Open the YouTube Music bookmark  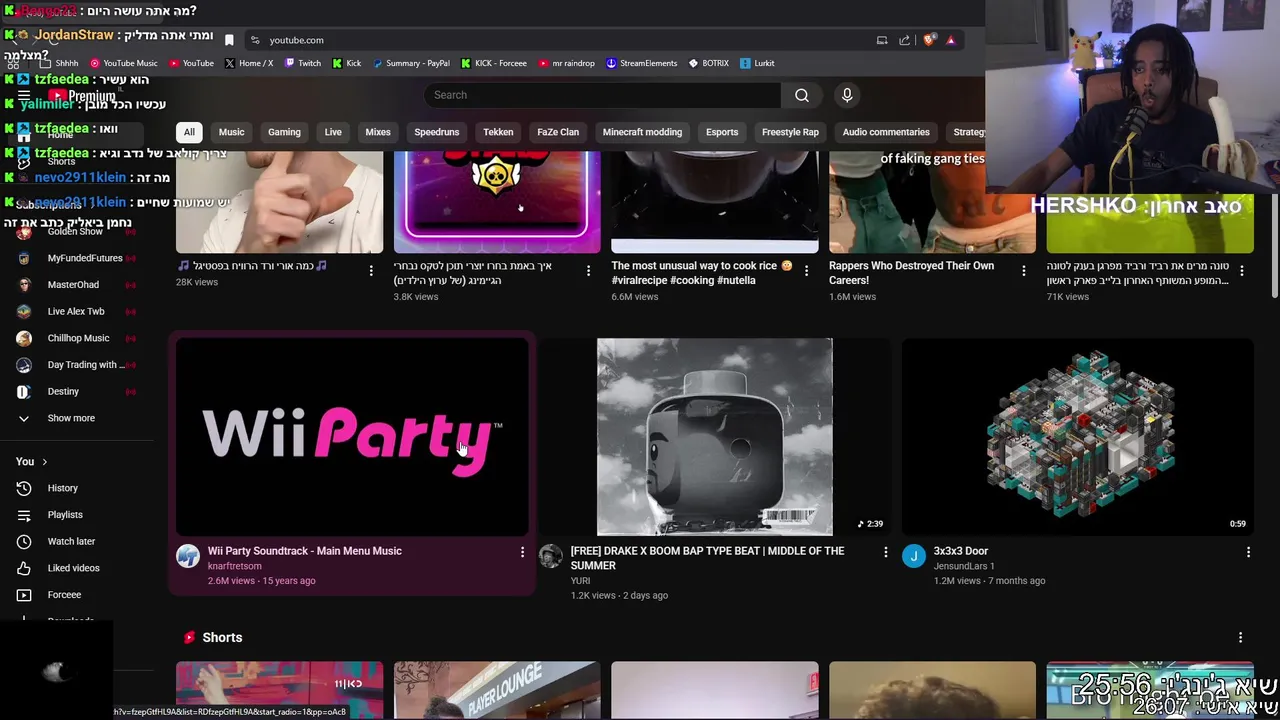[123, 63]
